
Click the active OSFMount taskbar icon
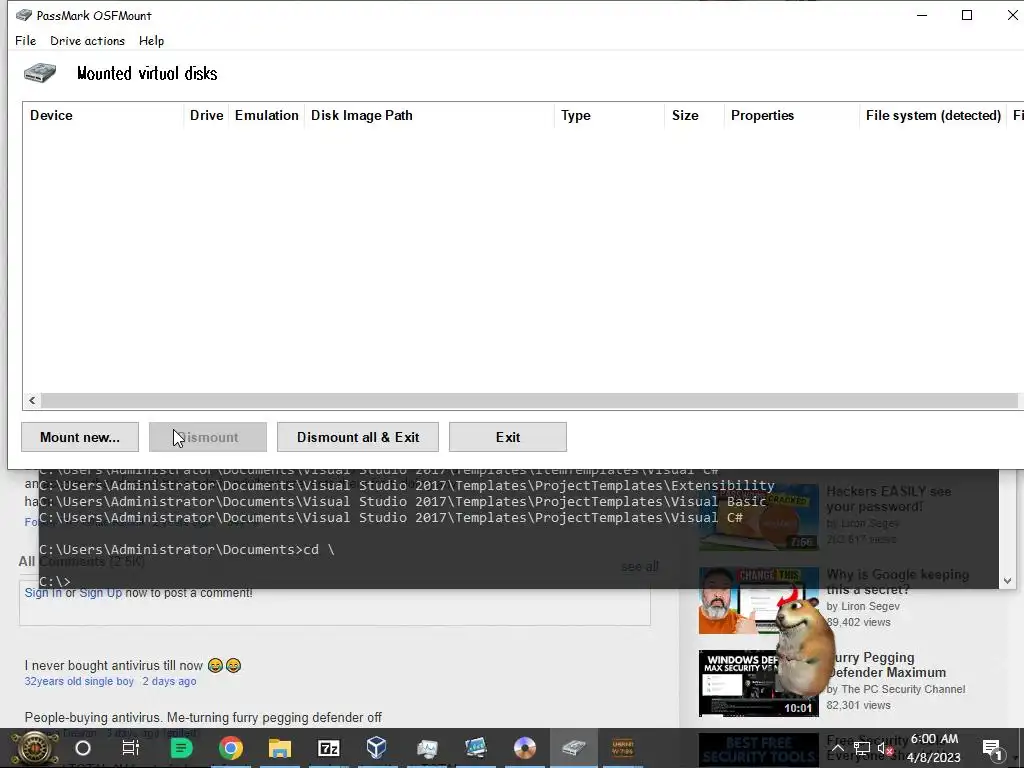click(x=574, y=748)
